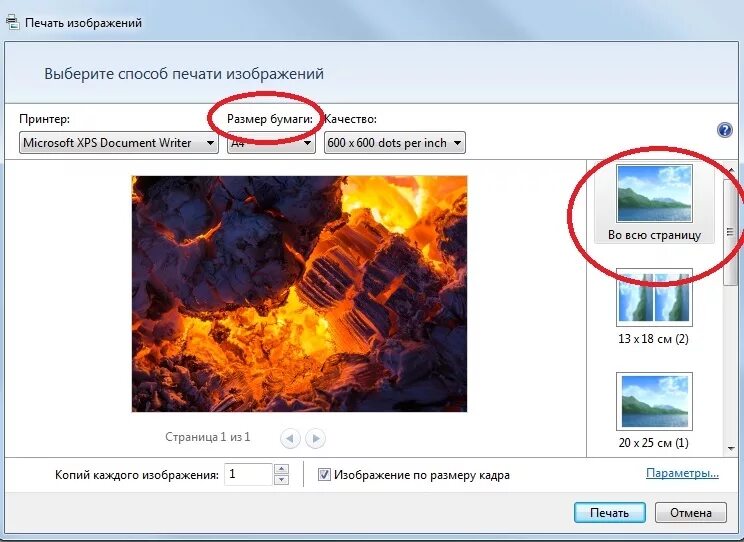Select the '20 x 25 см (1)' layout

pos(654,411)
